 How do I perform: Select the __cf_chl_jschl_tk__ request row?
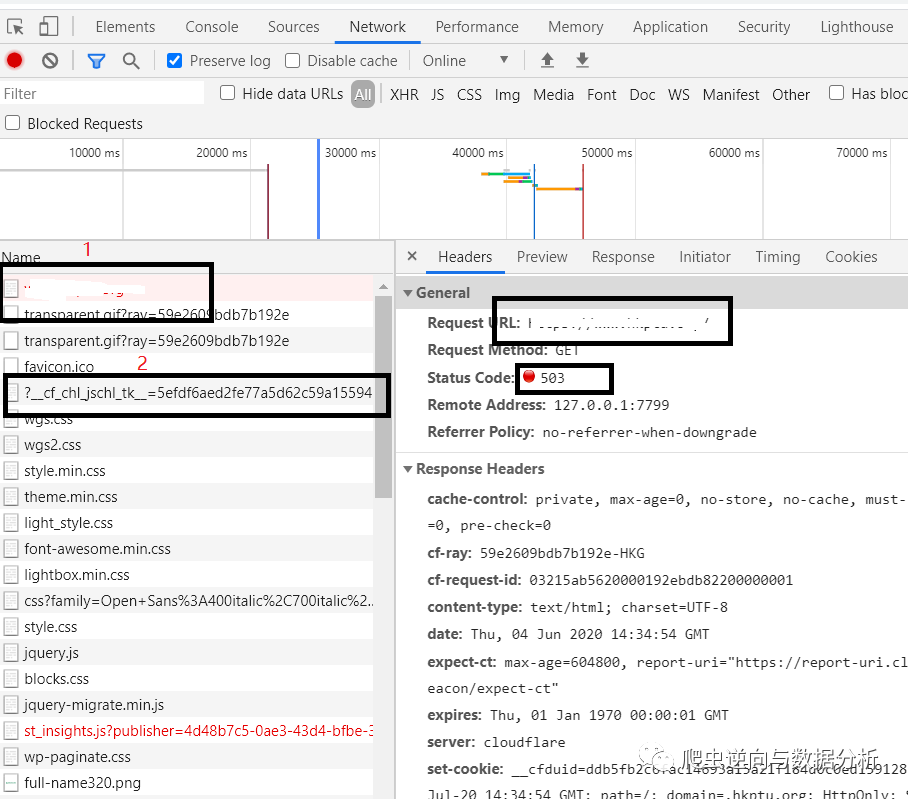[186, 393]
